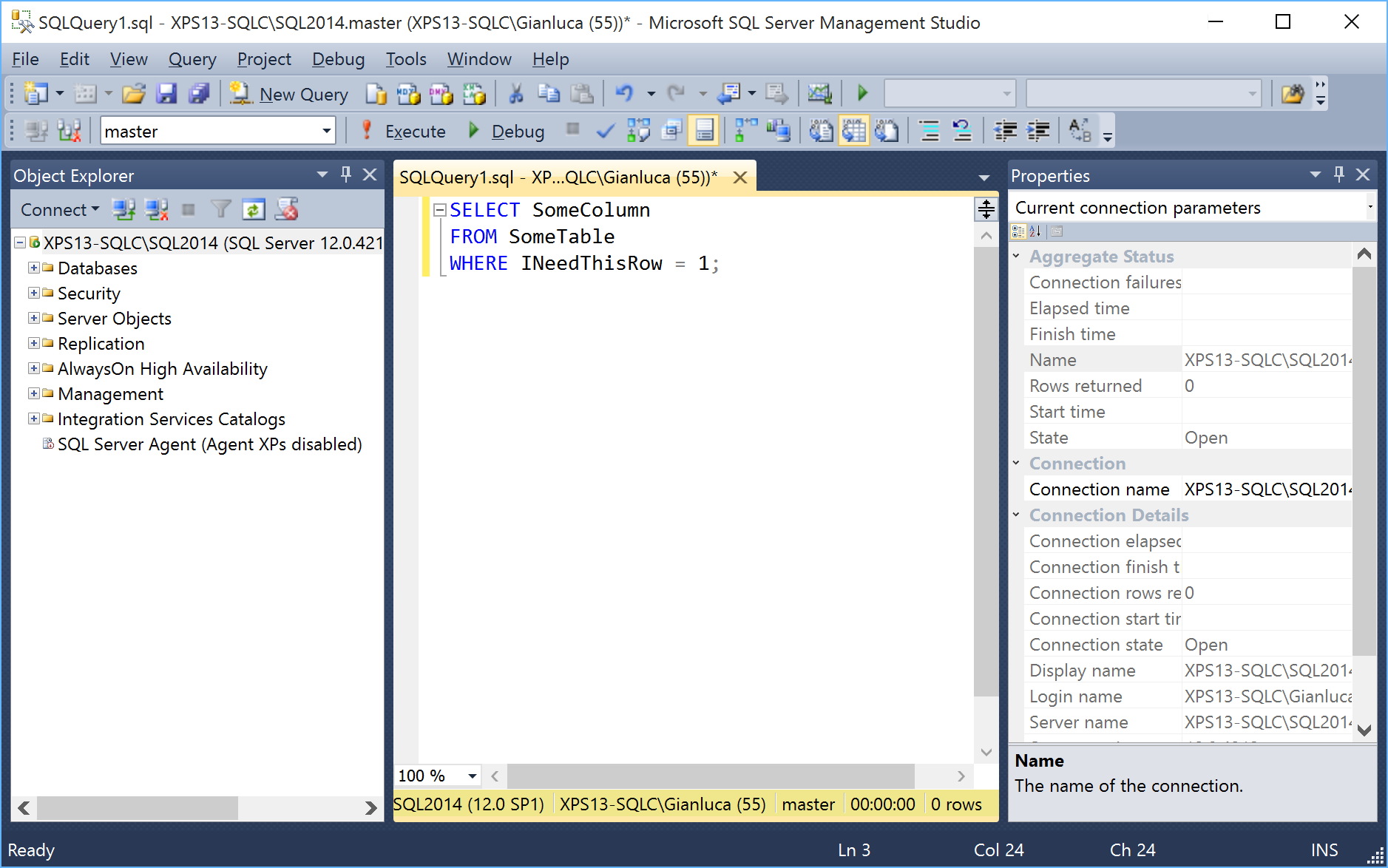Pin the Properties panel with auto-hide pushpin
This screenshot has width=1388, height=868.
1338,174
